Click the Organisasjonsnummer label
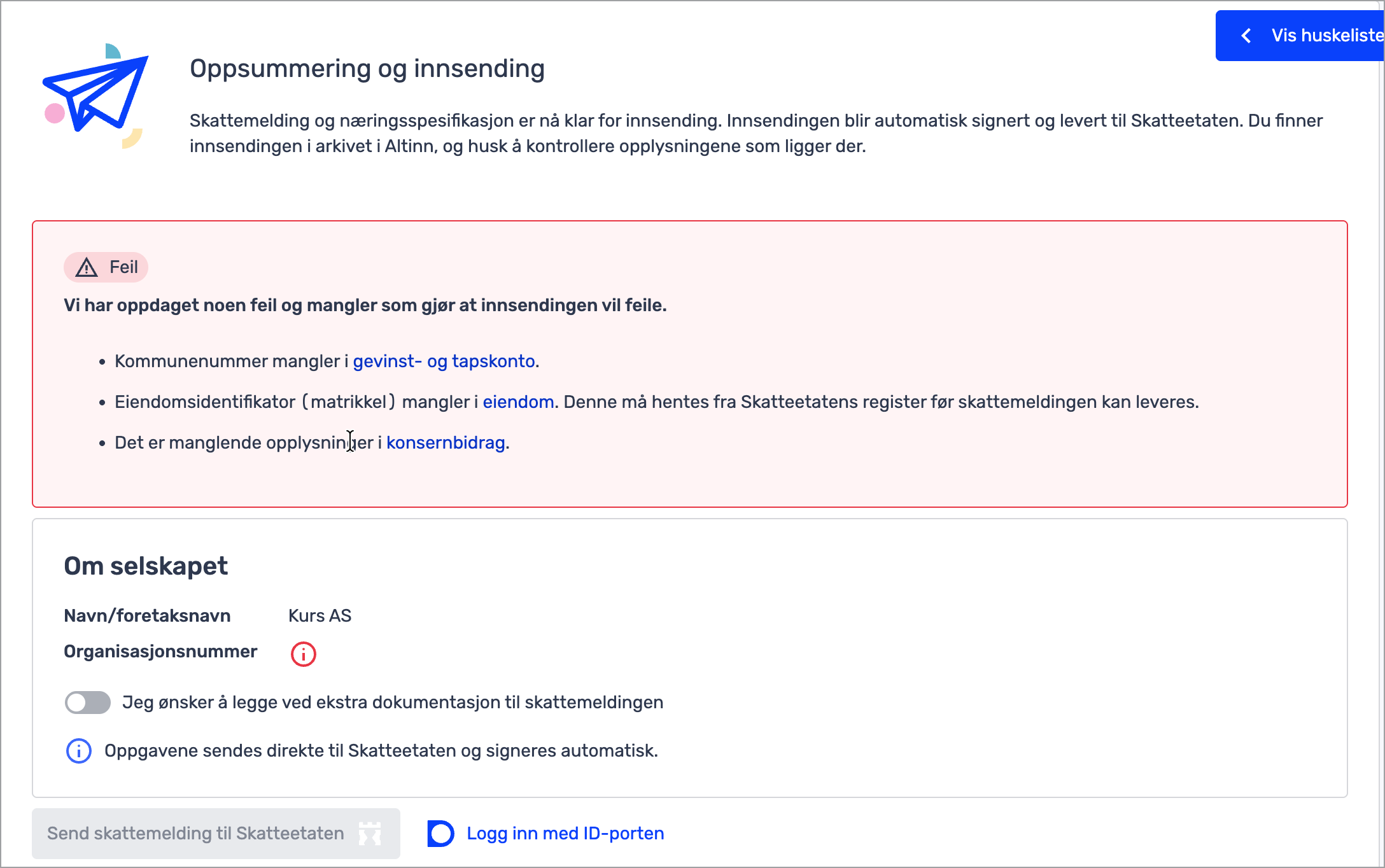This screenshot has height=868, width=1385. pyautogui.click(x=160, y=652)
